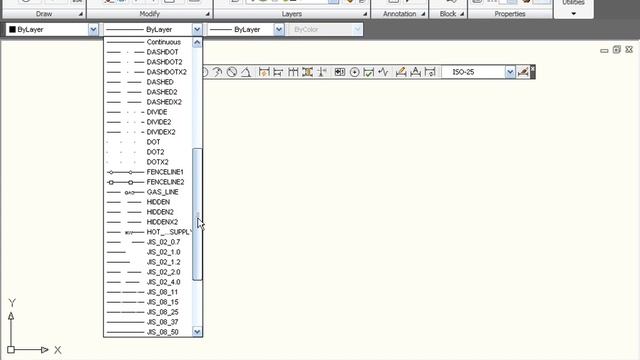
Task: Click the Inspection dimension icon
Action: click(x=369, y=72)
